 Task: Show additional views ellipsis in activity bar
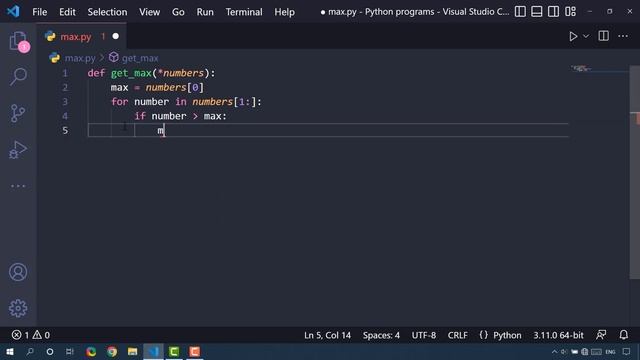(18, 186)
